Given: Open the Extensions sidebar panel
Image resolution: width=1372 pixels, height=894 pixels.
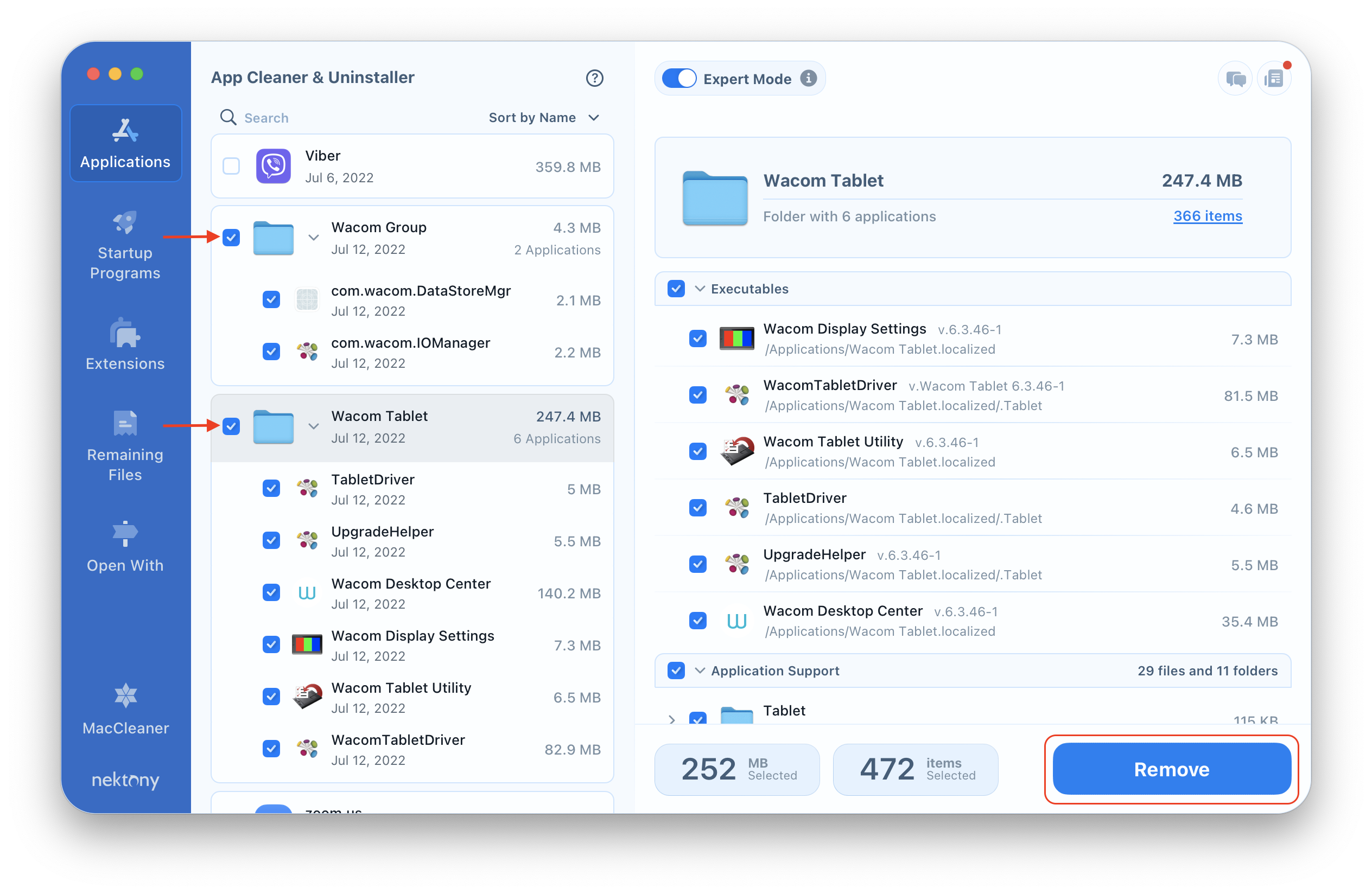Looking at the screenshot, I should tap(125, 346).
